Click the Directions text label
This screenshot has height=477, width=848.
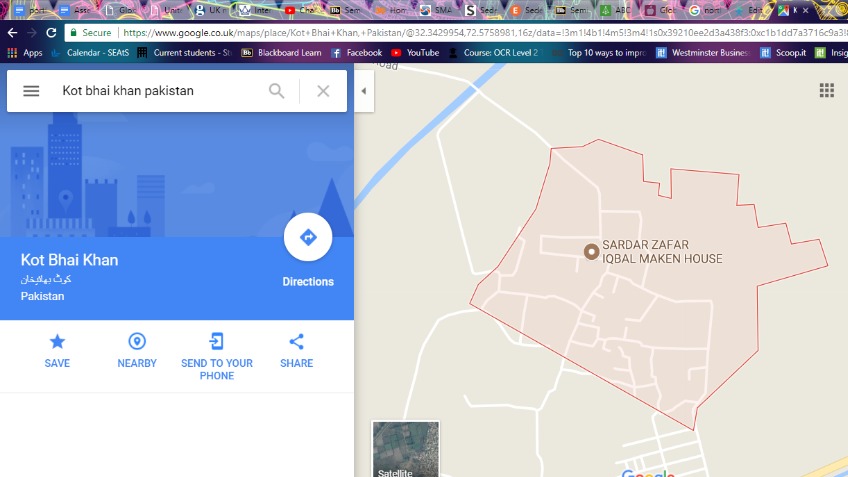tap(308, 281)
